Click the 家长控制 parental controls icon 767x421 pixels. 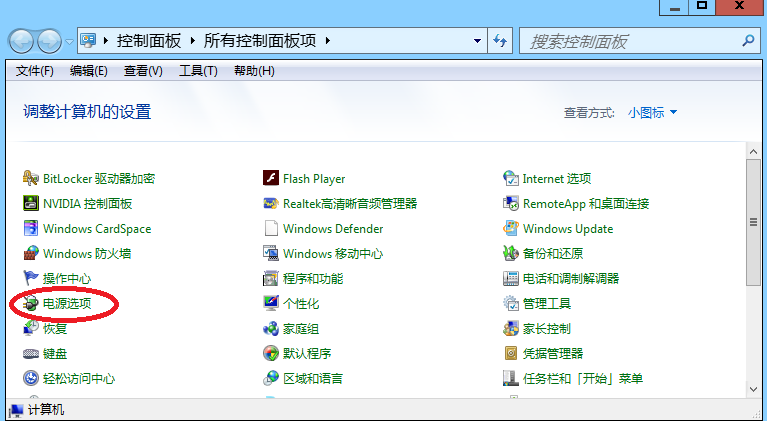click(x=510, y=329)
